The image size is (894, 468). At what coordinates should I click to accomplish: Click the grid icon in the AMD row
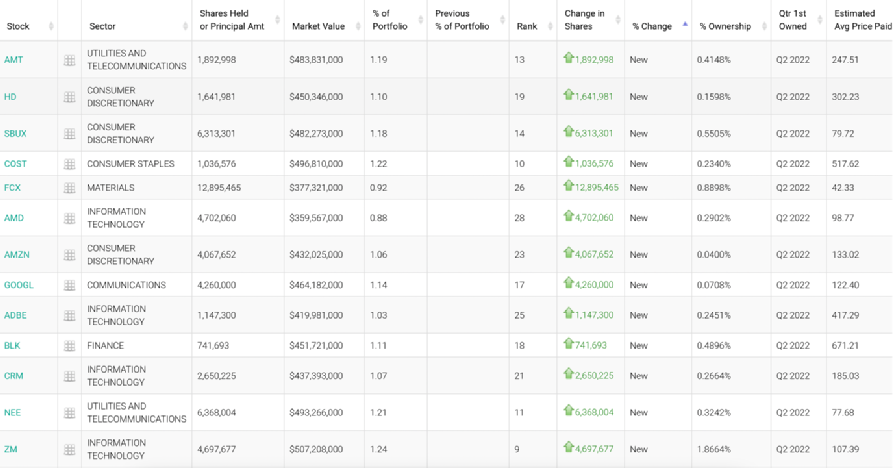[x=69, y=218]
